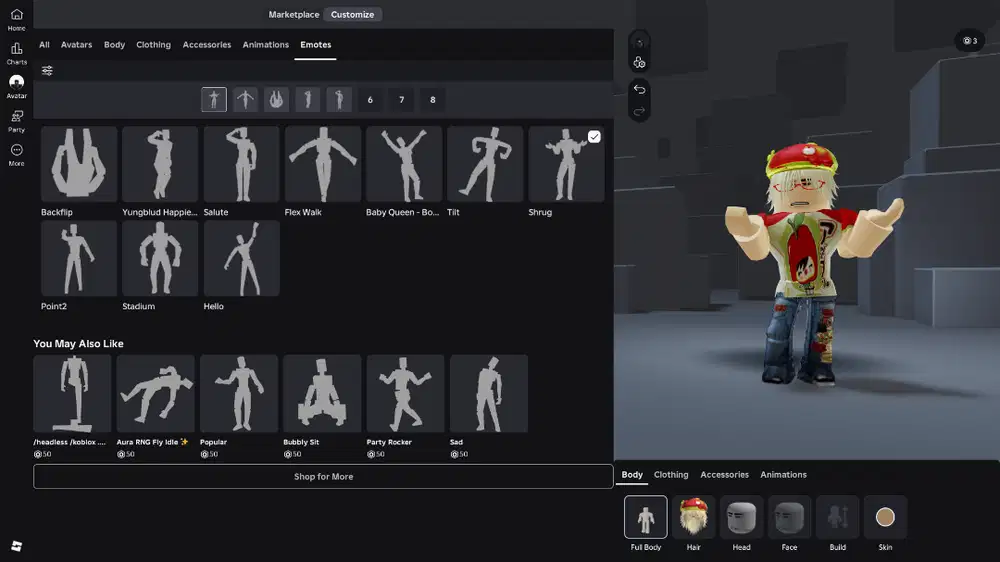
Task: Select emote slot 1 icon
Action: pos(214,100)
